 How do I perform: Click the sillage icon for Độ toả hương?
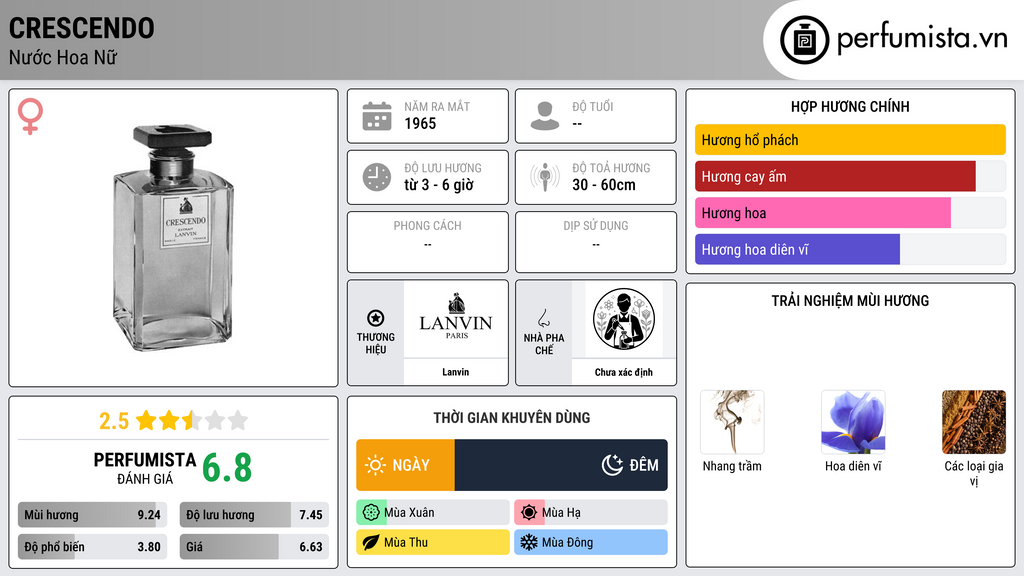click(x=545, y=177)
